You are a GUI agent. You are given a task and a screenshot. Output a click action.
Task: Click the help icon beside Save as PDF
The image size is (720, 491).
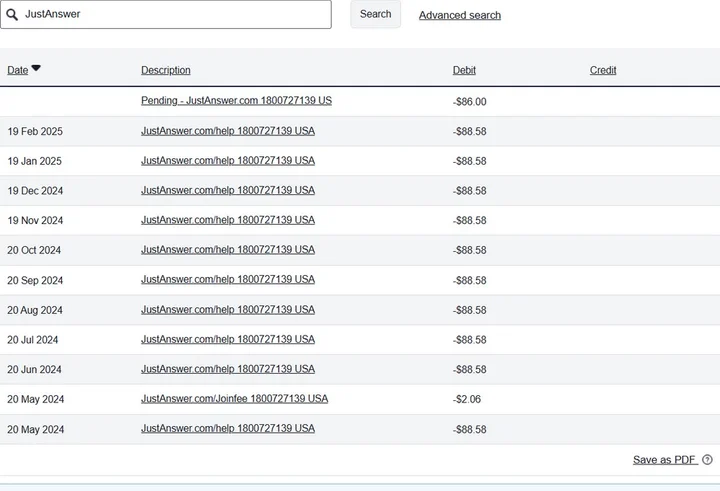[708, 459]
